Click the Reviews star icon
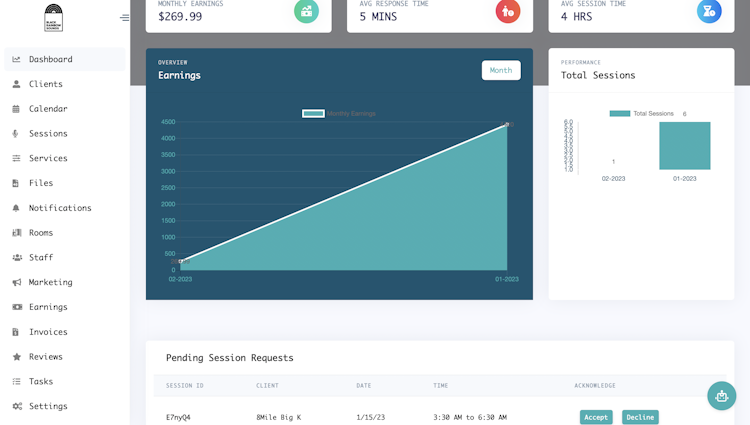 pyautogui.click(x=17, y=357)
